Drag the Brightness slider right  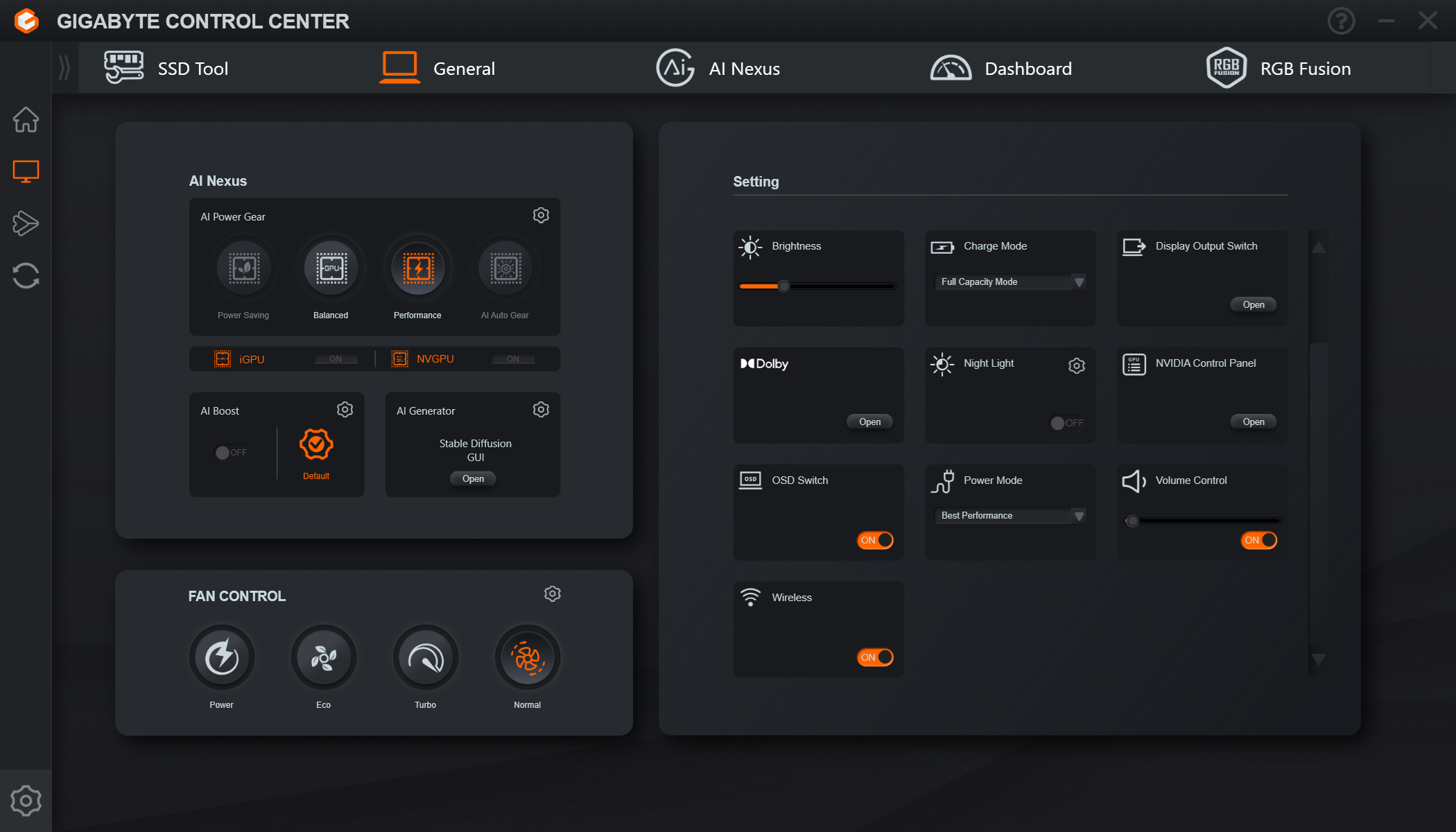782,284
